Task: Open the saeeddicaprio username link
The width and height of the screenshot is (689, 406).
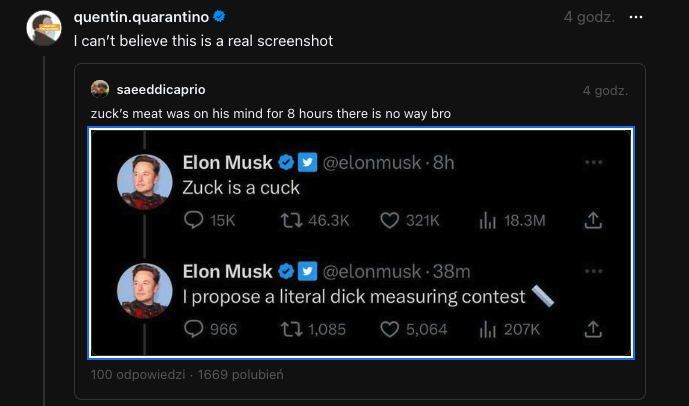Action: [x=161, y=89]
